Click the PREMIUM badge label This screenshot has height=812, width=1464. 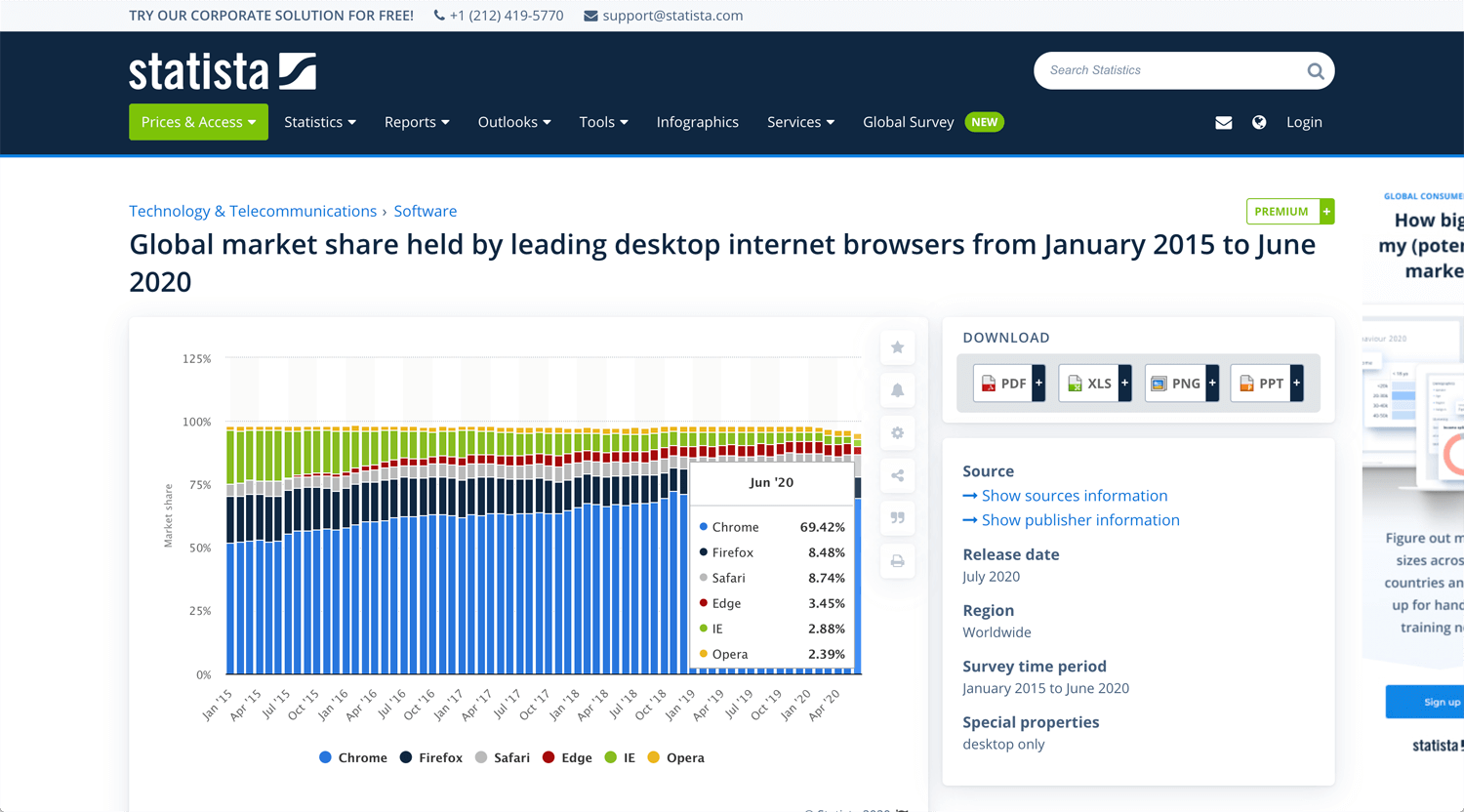[1281, 212]
